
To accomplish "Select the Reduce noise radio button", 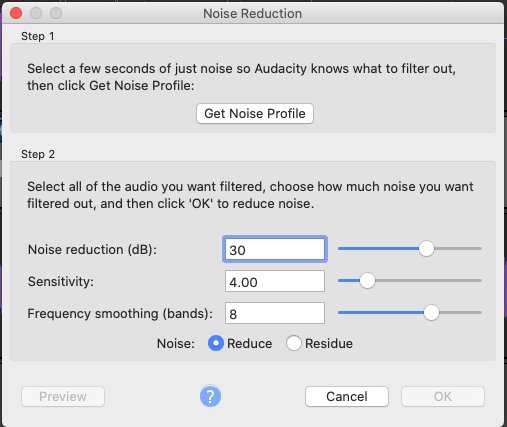I will (x=216, y=343).
